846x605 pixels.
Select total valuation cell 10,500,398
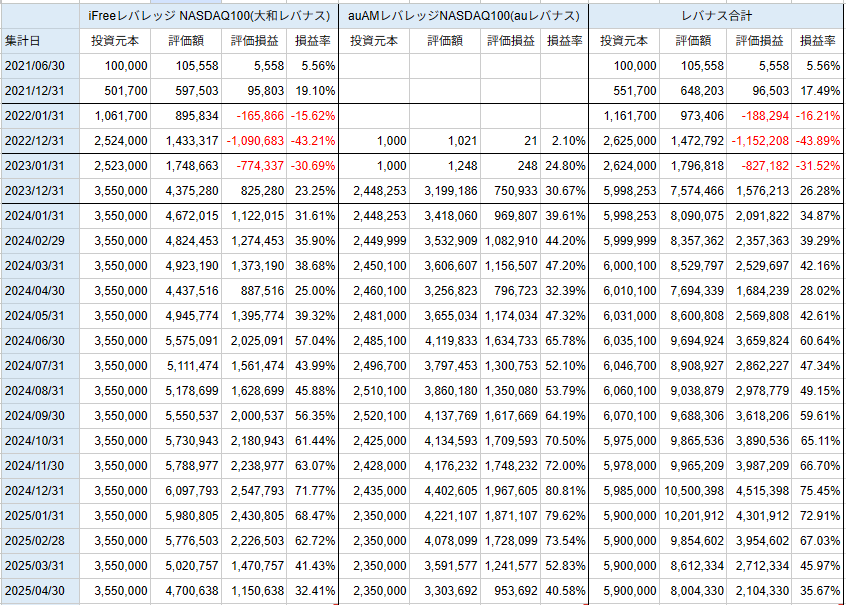click(x=693, y=491)
